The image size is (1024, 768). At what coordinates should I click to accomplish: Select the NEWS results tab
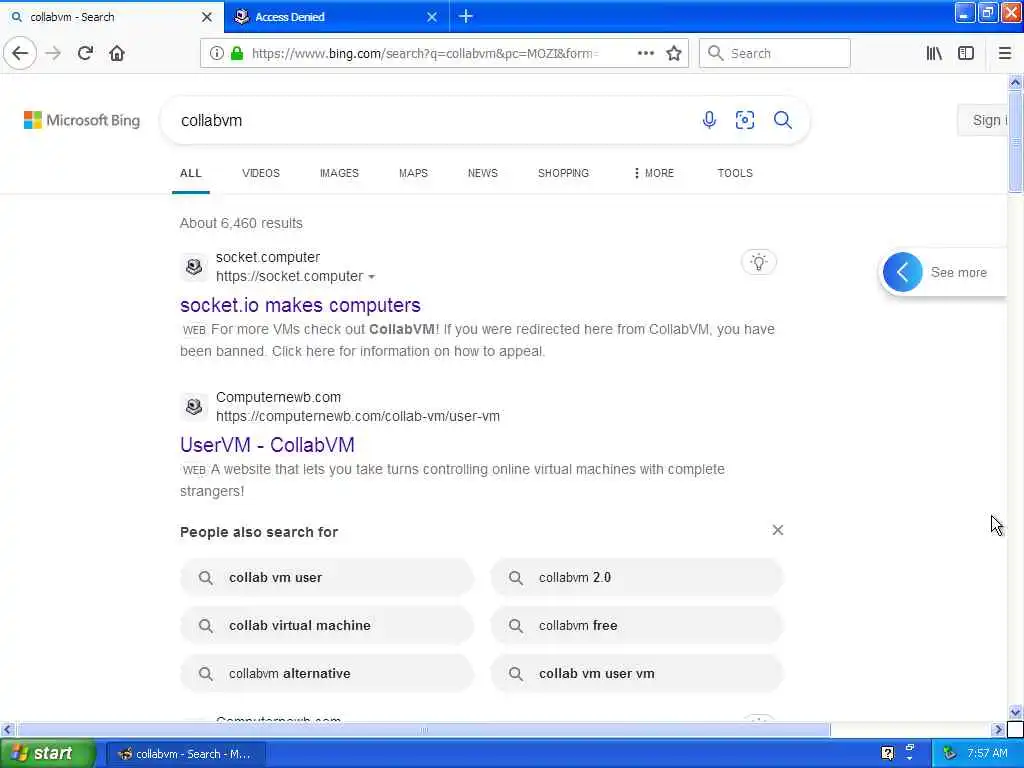pos(483,173)
